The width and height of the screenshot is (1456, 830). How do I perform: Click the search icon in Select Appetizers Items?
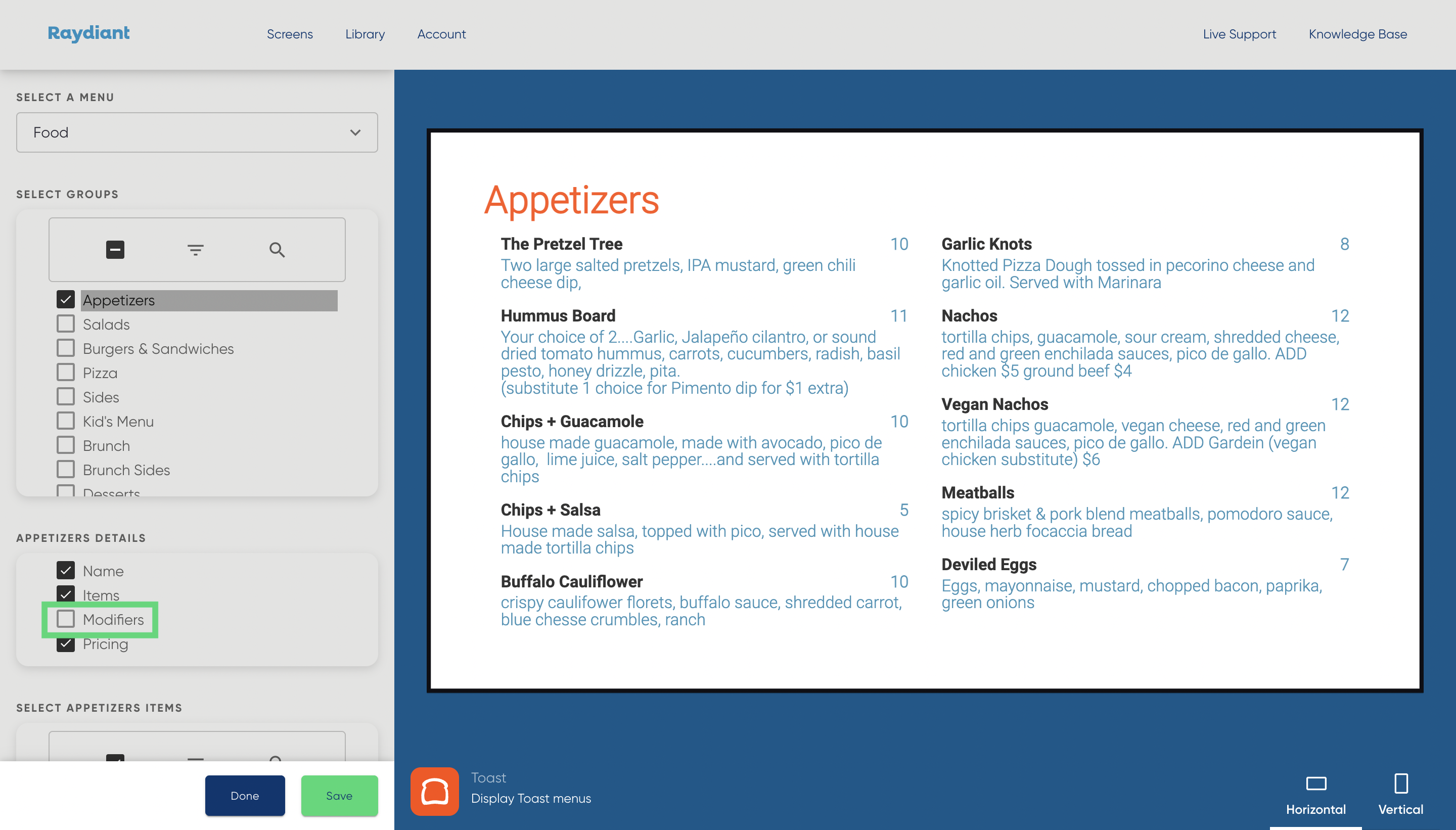tap(277, 762)
